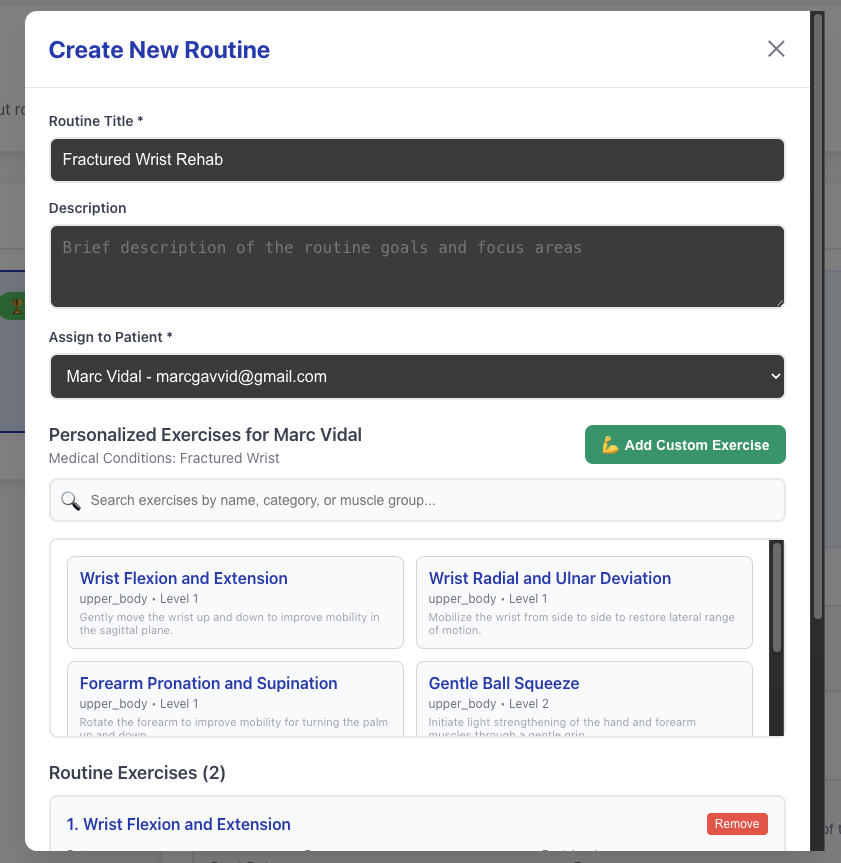Select the Wrist Radial and Ulnar Deviation card
Image resolution: width=841 pixels, height=863 pixels.
coord(584,603)
